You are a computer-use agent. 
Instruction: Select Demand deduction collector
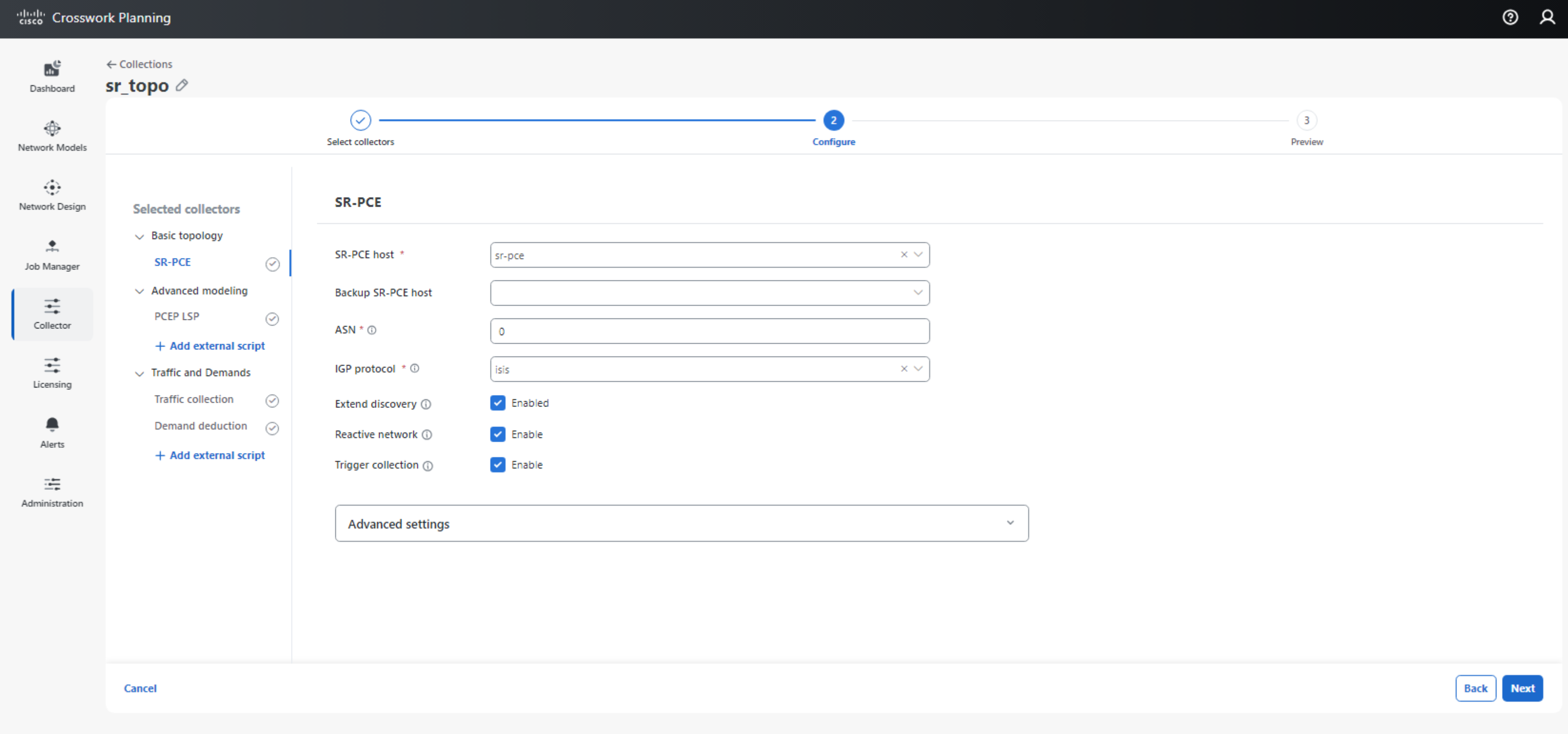coord(200,427)
